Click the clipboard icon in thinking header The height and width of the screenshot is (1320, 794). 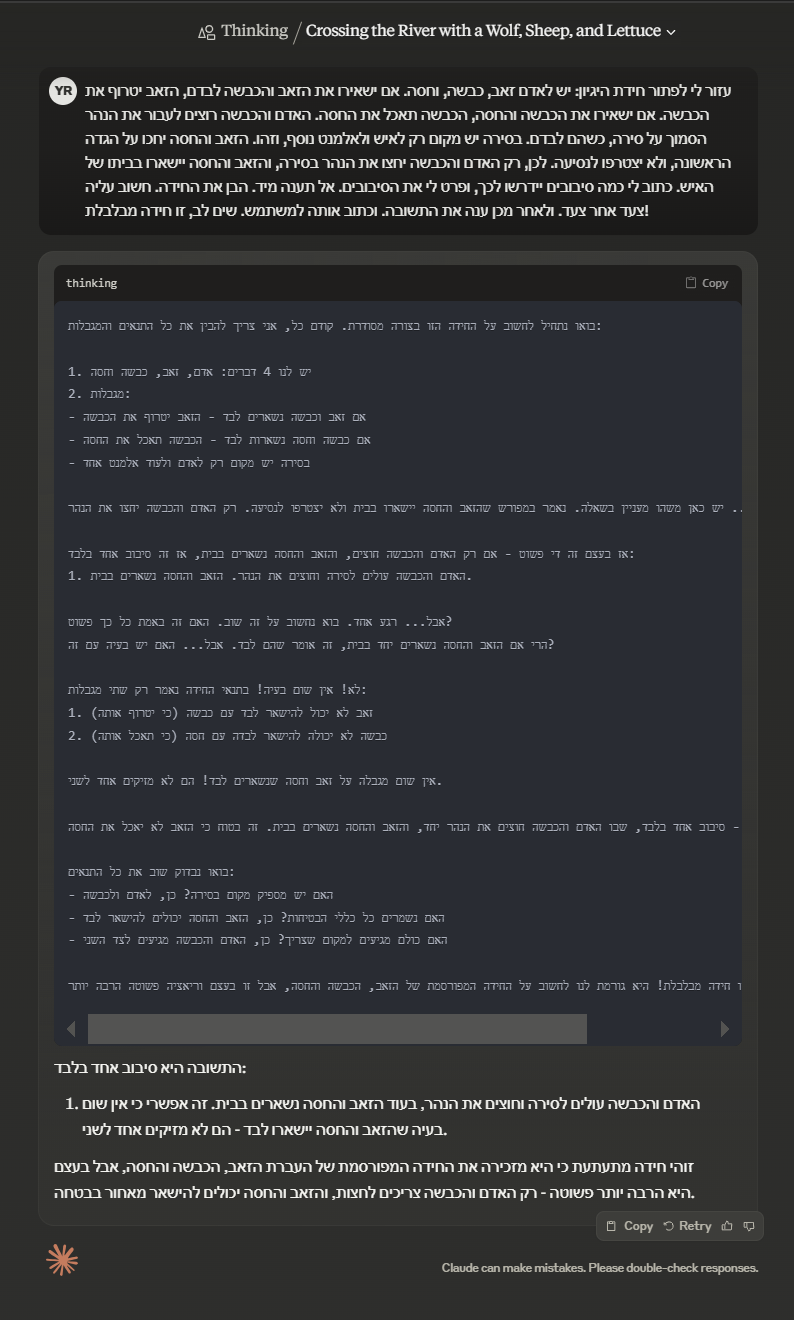pyautogui.click(x=691, y=283)
